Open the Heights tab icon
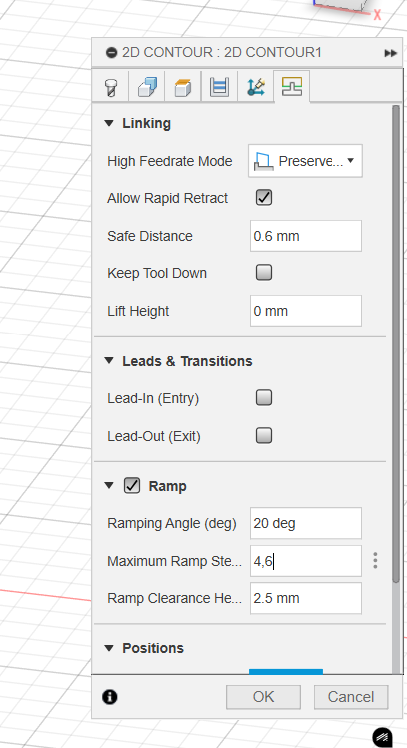The height and width of the screenshot is (748, 407). point(183,87)
